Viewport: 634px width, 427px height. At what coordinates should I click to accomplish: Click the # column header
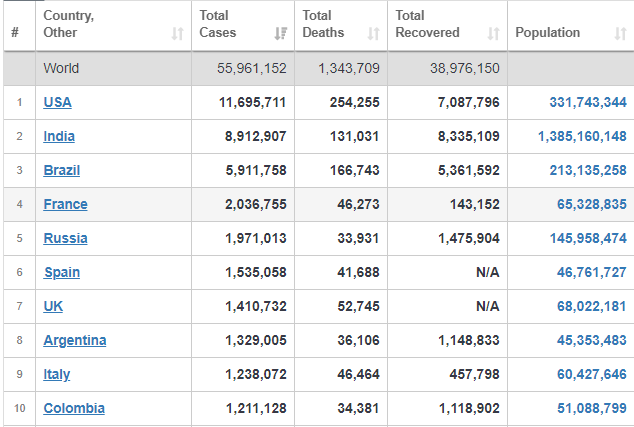[15, 32]
